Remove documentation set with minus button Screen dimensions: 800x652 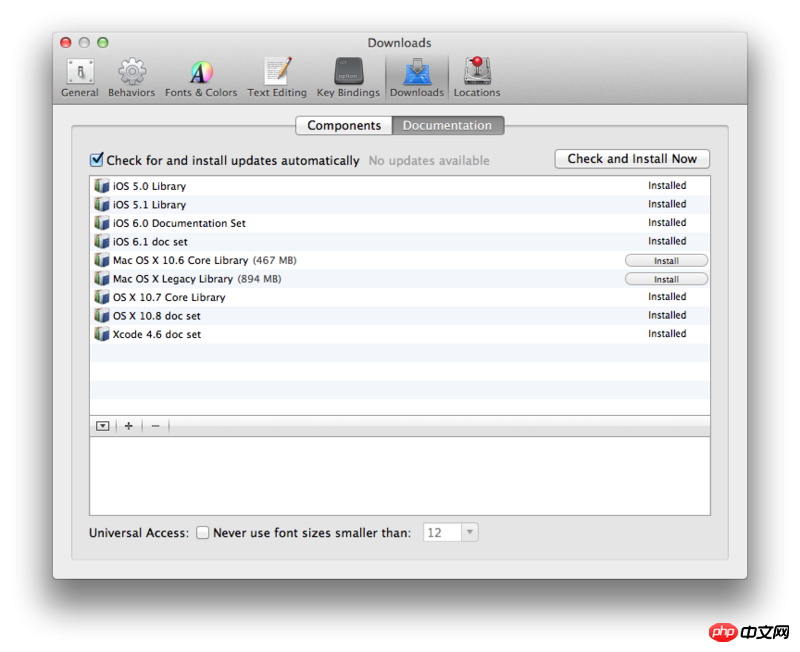pyautogui.click(x=156, y=425)
